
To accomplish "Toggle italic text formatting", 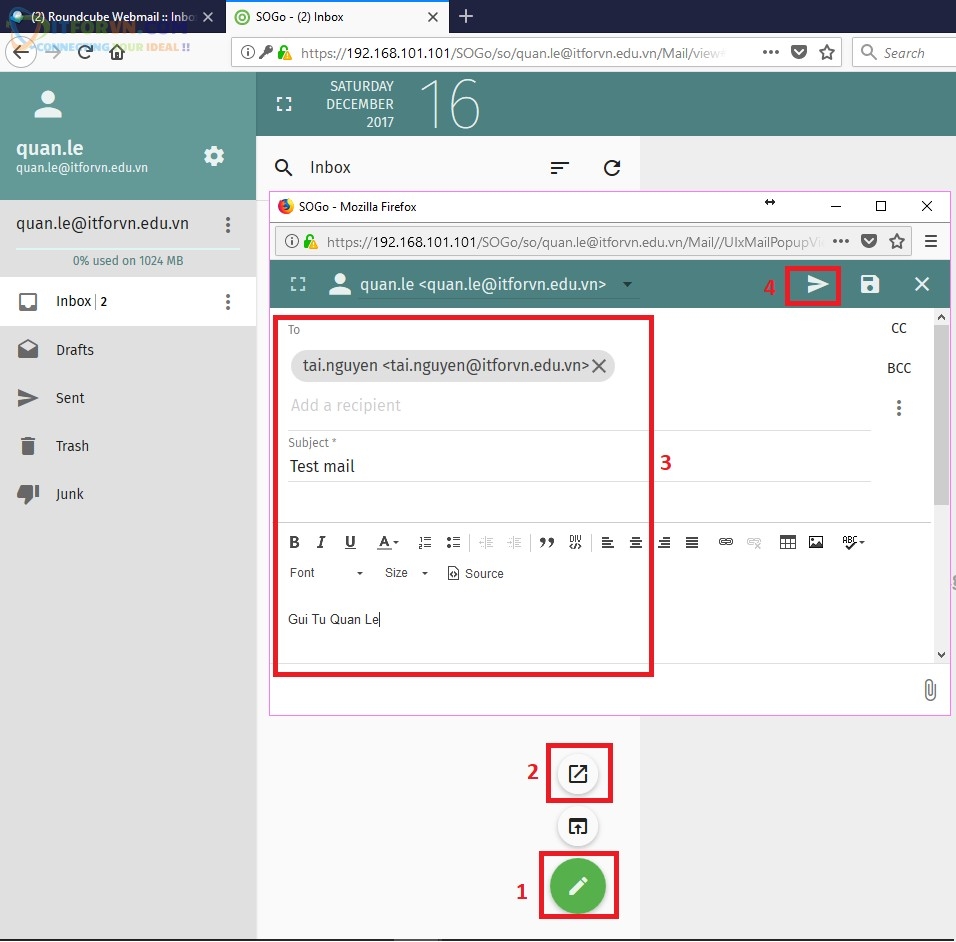I will [x=321, y=542].
